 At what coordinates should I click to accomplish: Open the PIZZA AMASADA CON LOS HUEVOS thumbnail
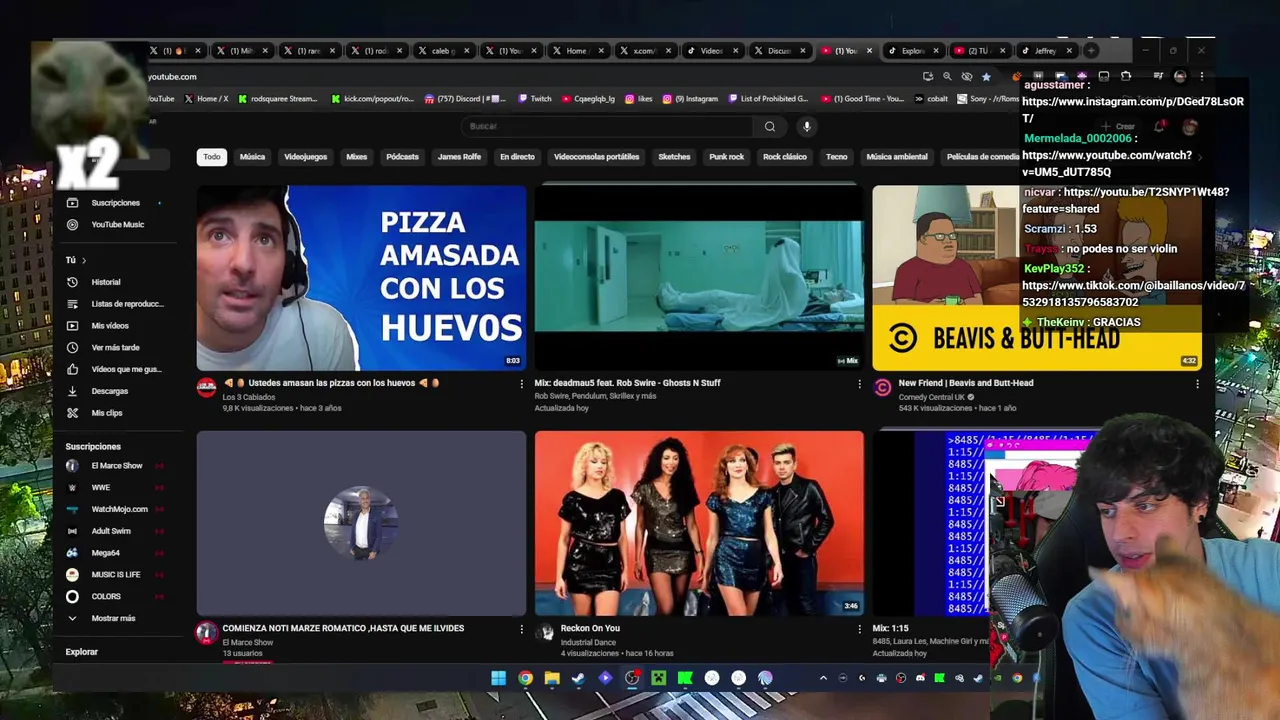(x=361, y=278)
